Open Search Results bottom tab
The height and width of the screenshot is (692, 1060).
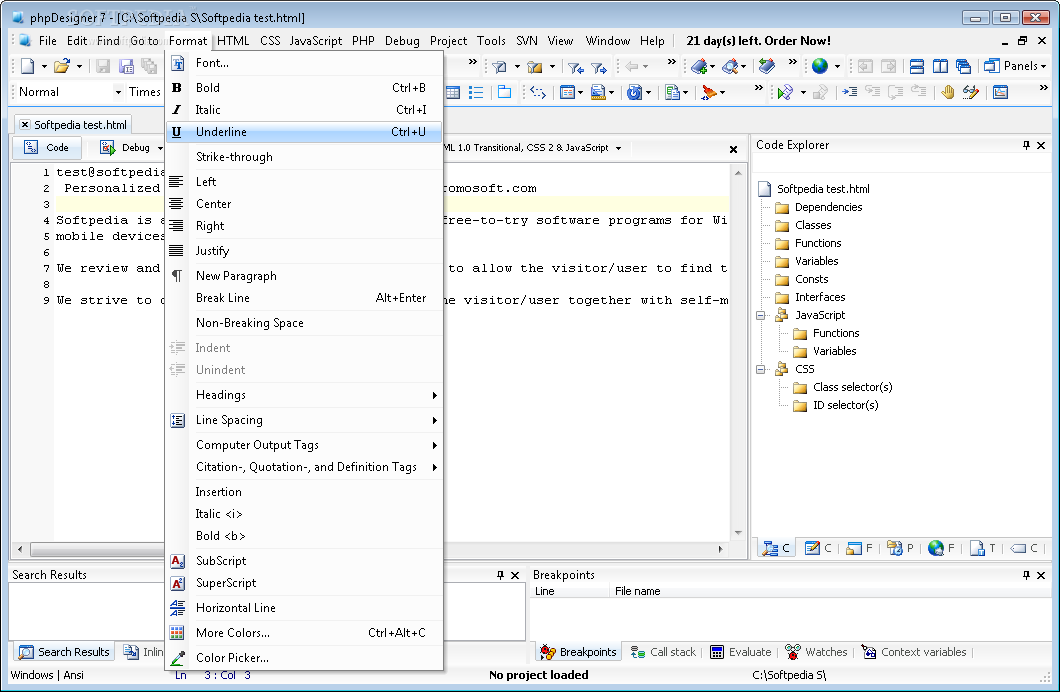point(64,652)
